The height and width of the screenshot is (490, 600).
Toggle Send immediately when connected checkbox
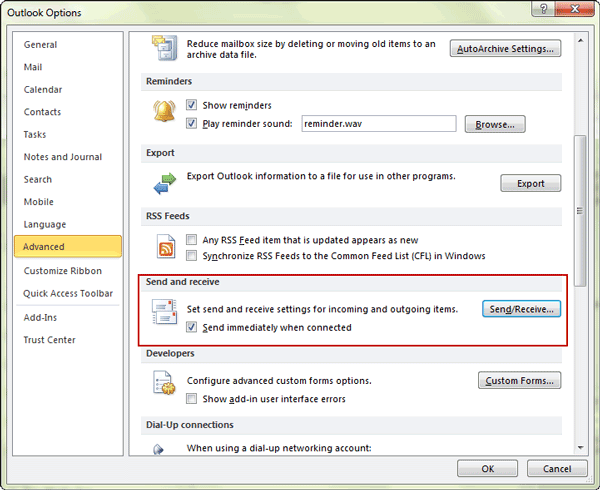[191, 327]
